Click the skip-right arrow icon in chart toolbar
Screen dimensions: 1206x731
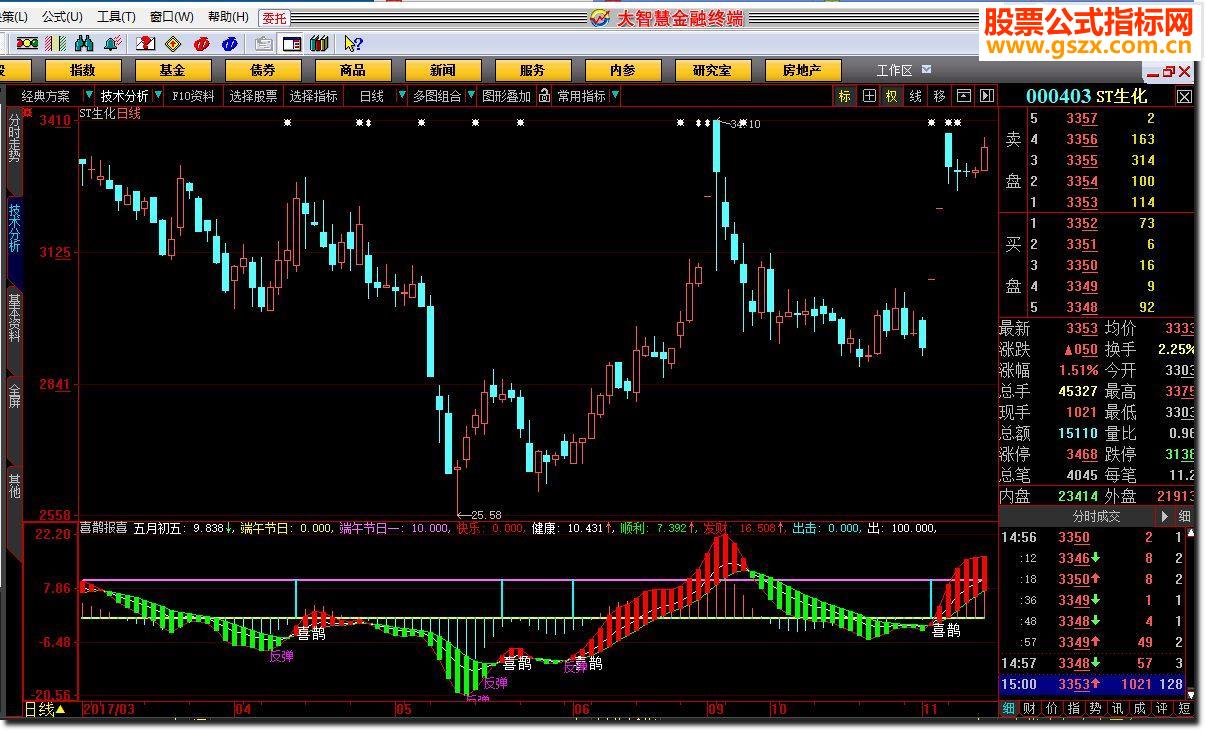coord(987,96)
